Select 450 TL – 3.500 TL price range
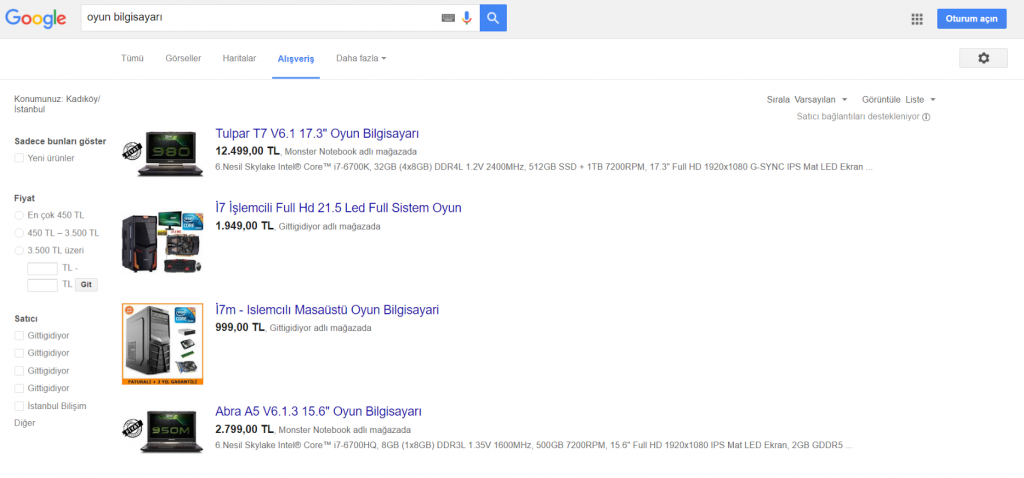The height and width of the screenshot is (478, 1024). (19, 233)
